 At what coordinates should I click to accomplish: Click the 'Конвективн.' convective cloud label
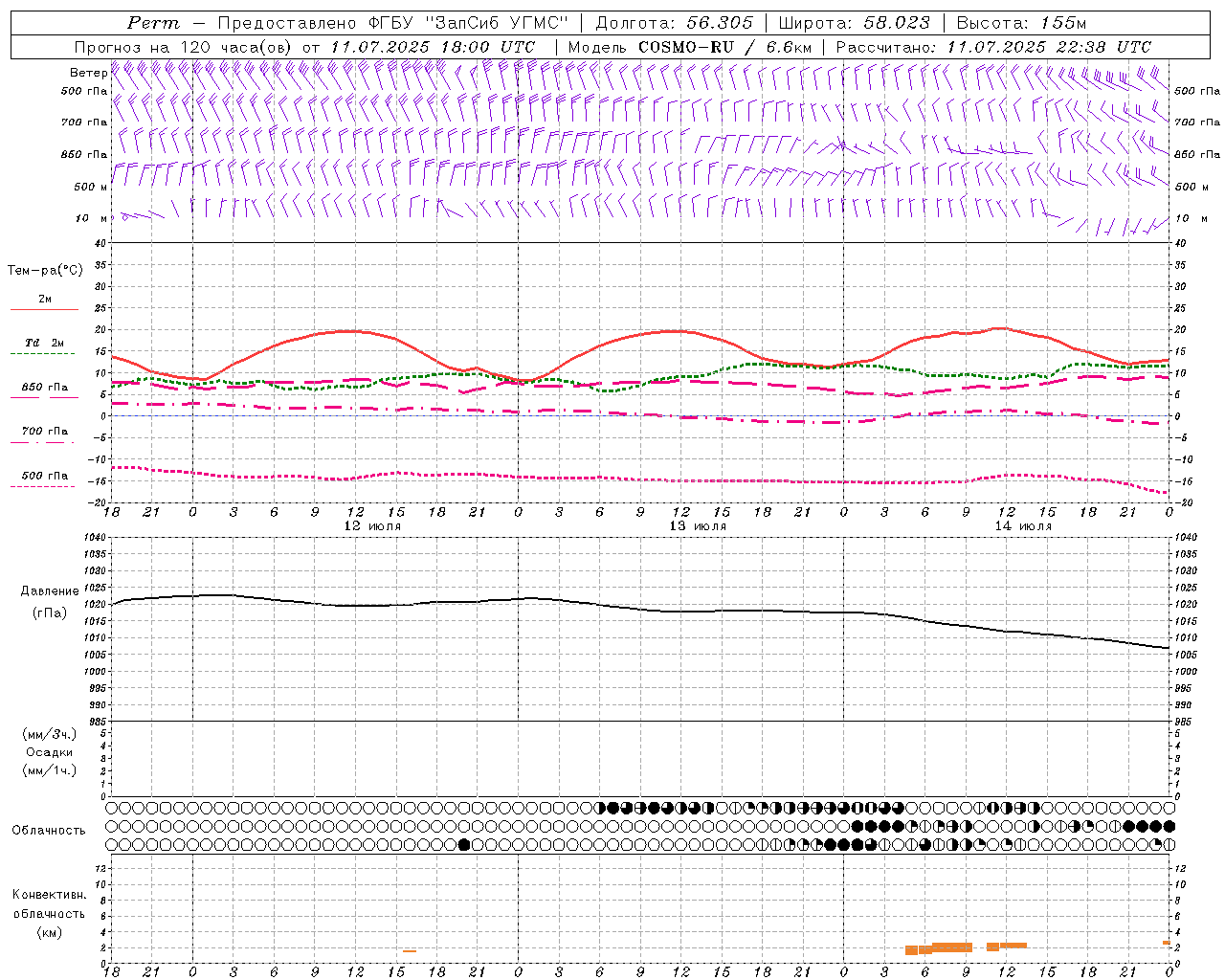click(50, 895)
